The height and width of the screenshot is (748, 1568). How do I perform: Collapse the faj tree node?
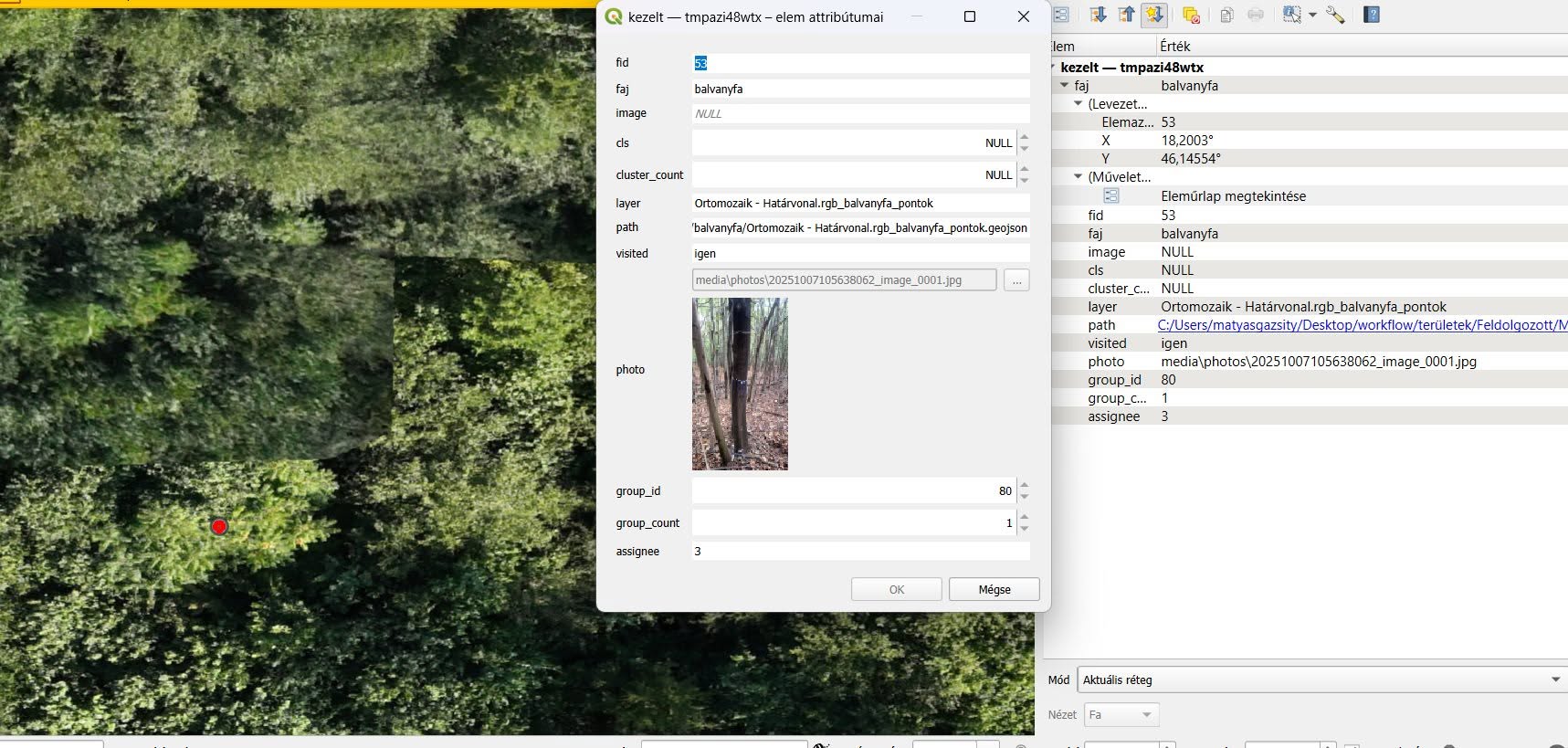[1064, 85]
